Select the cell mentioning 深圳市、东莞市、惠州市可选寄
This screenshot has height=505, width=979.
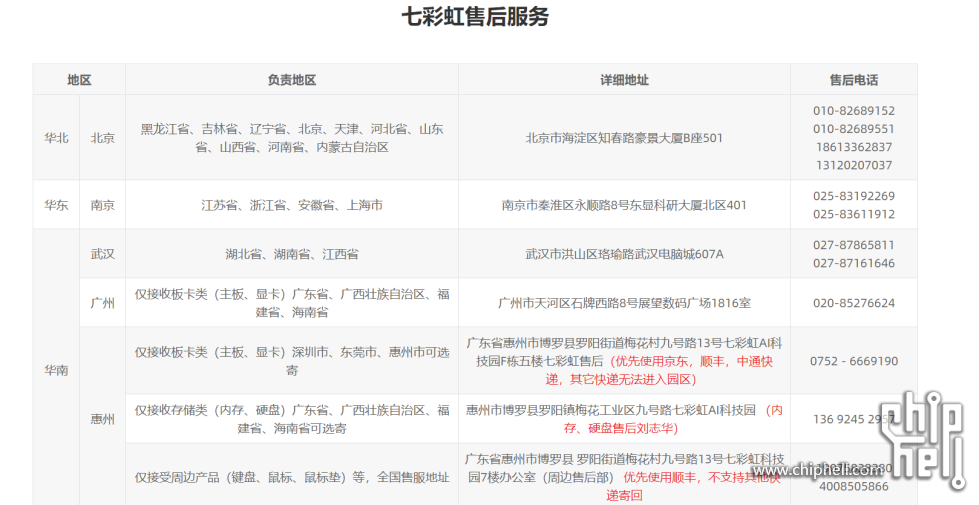292,361
